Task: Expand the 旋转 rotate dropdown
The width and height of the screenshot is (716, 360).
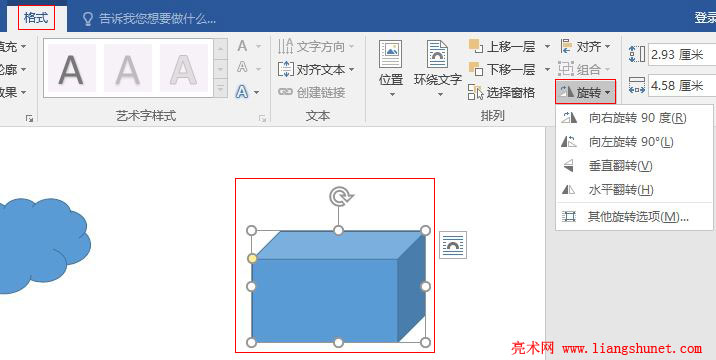Action: [586, 91]
